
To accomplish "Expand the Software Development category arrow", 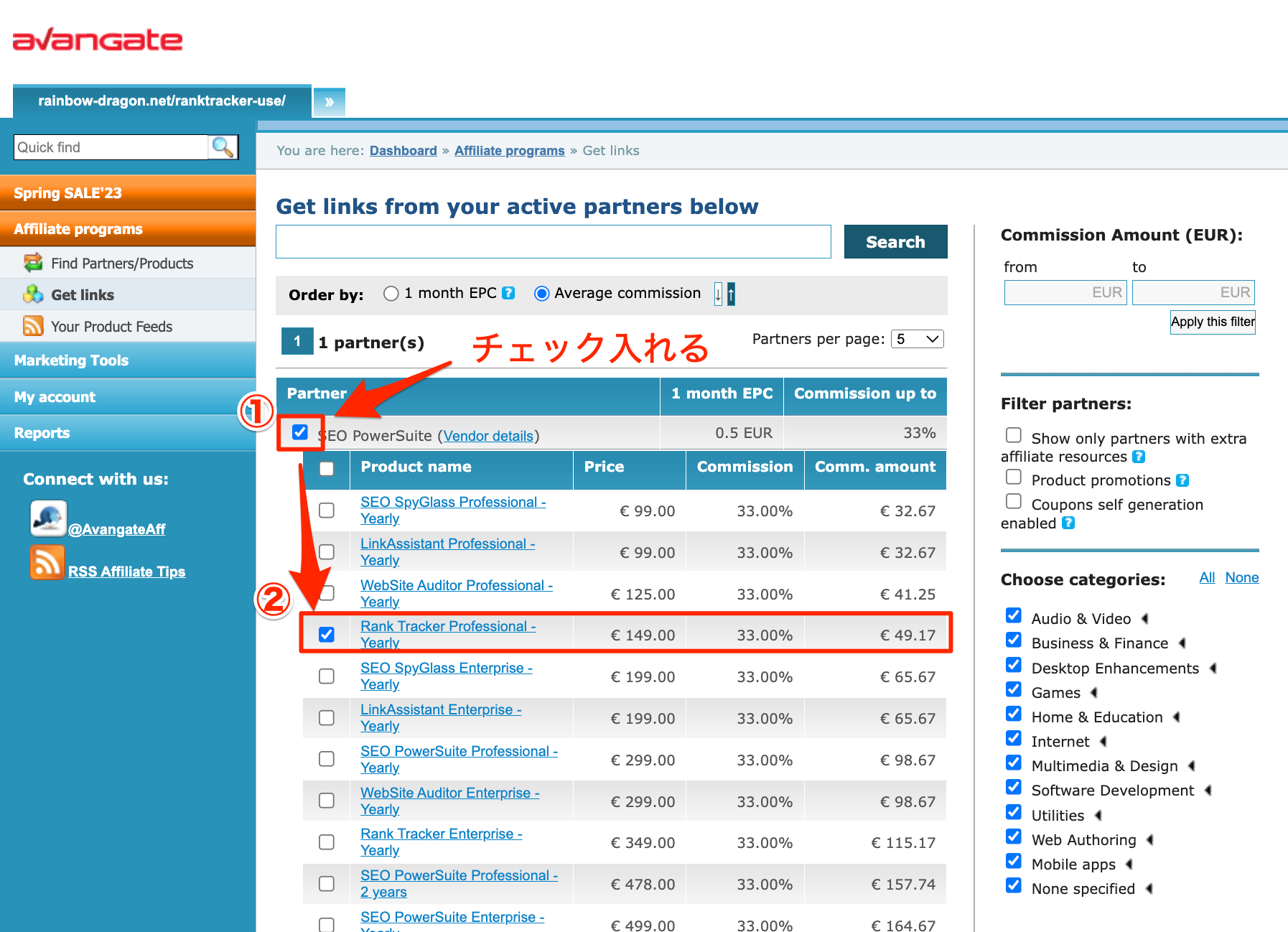I will [1208, 790].
